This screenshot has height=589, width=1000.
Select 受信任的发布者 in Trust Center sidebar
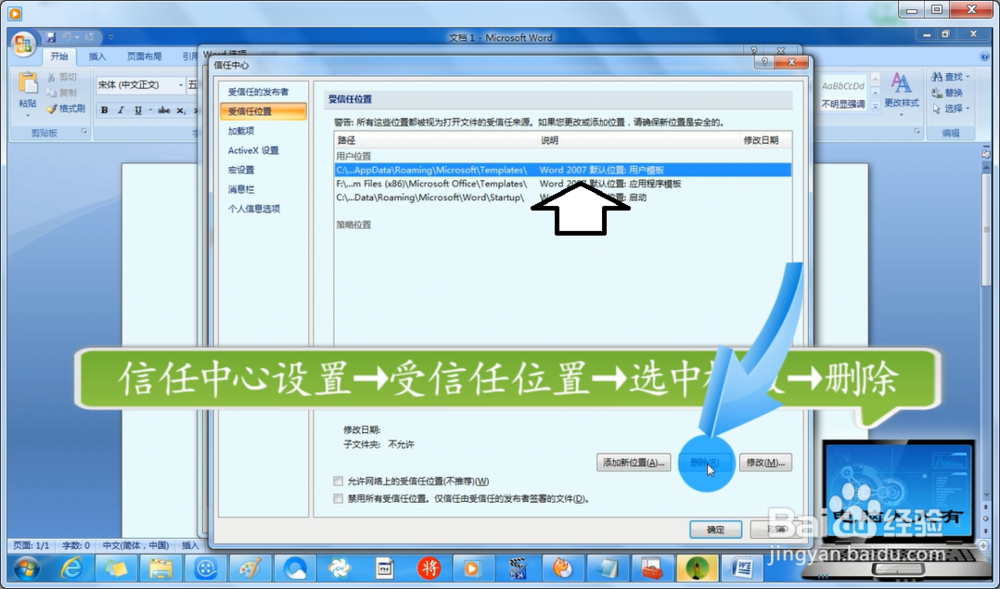pos(258,92)
